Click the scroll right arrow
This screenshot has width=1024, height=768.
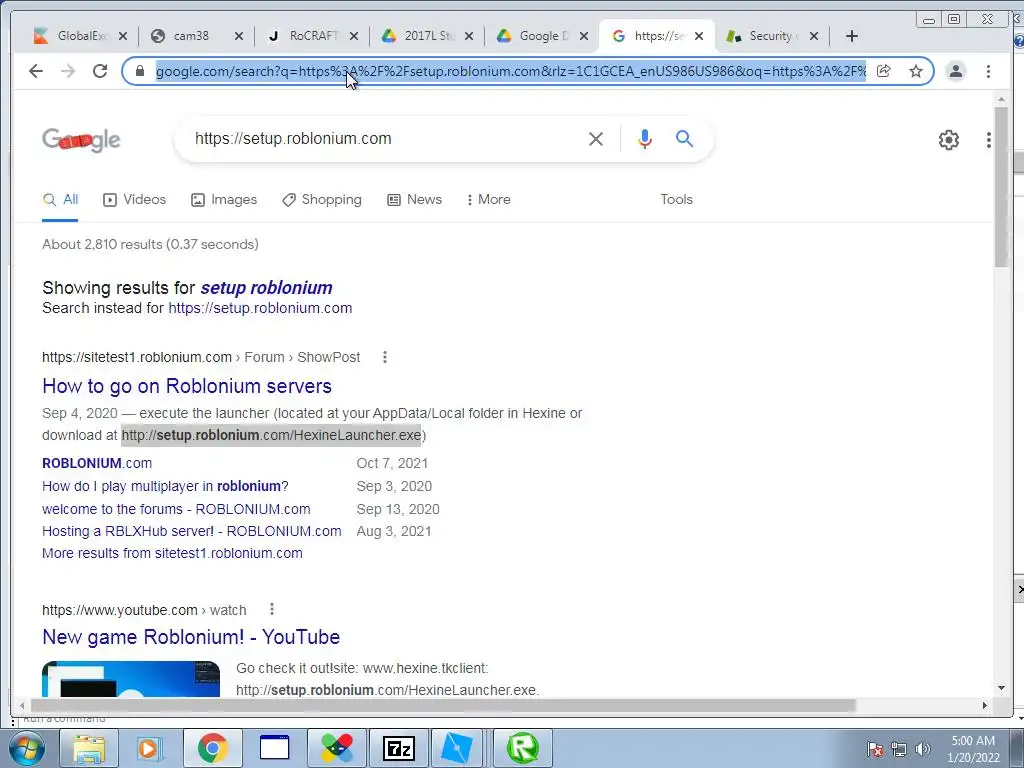[985, 705]
